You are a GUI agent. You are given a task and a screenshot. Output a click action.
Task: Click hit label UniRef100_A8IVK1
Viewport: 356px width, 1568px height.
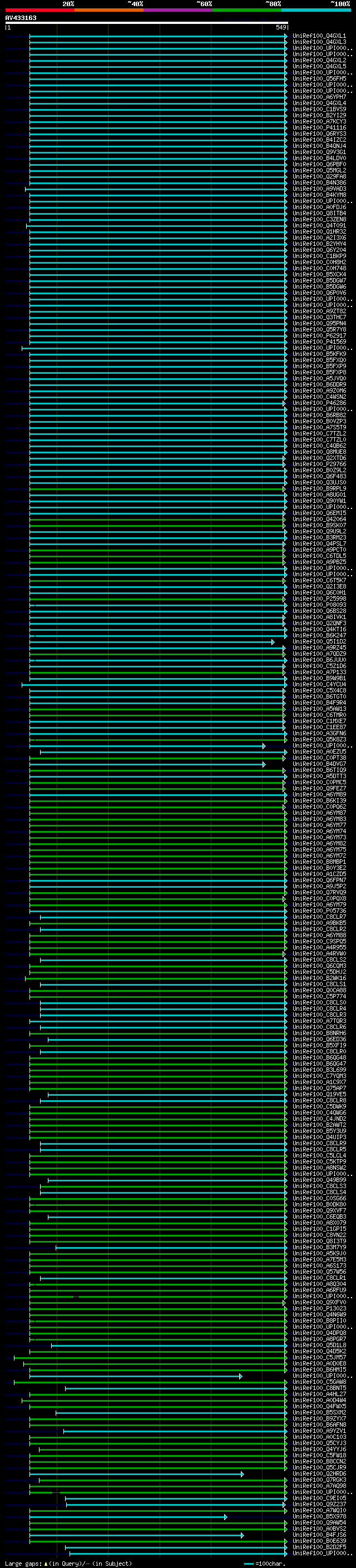coord(319,617)
